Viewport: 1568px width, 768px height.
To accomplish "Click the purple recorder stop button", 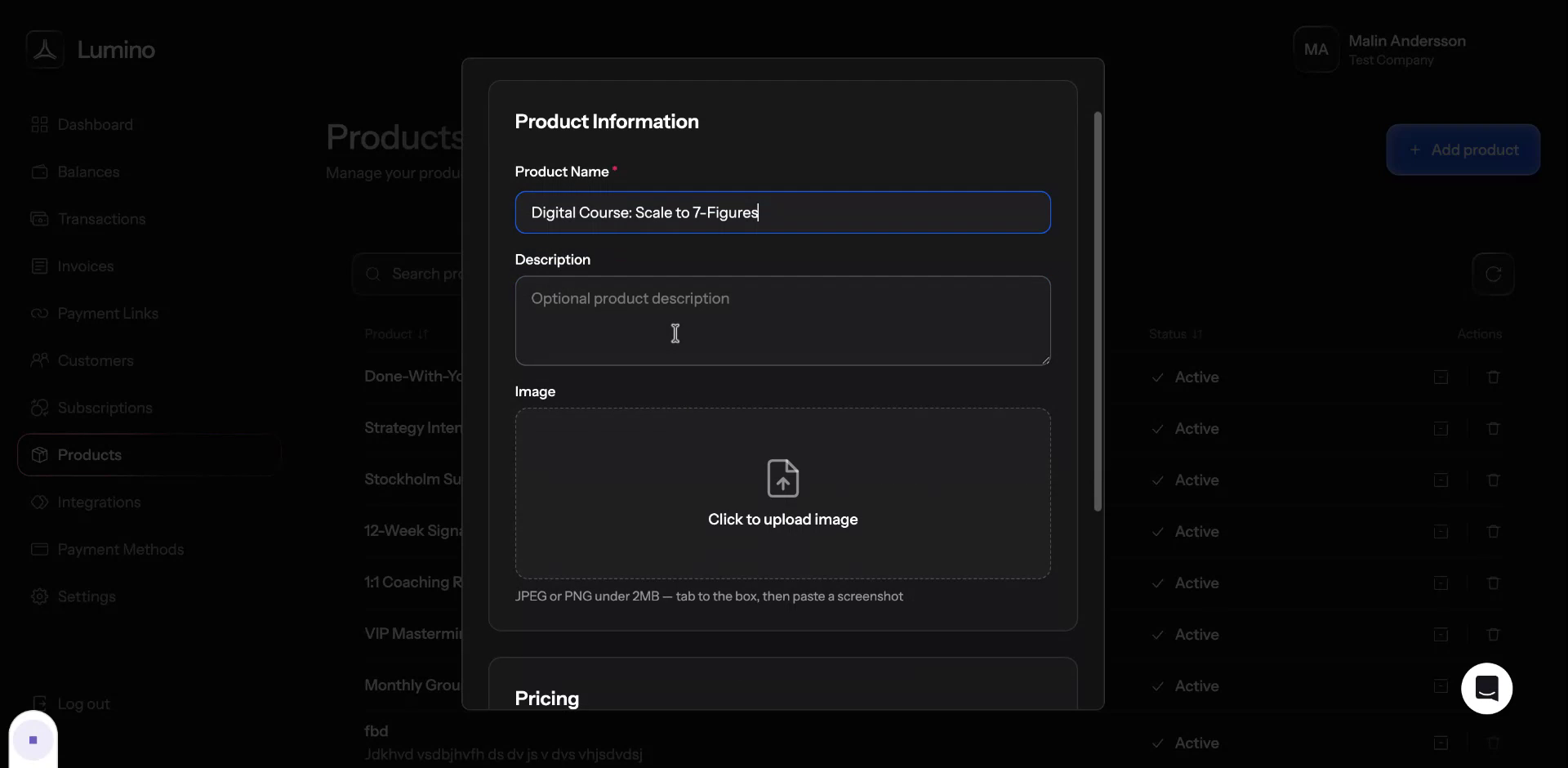I will tap(33, 740).
